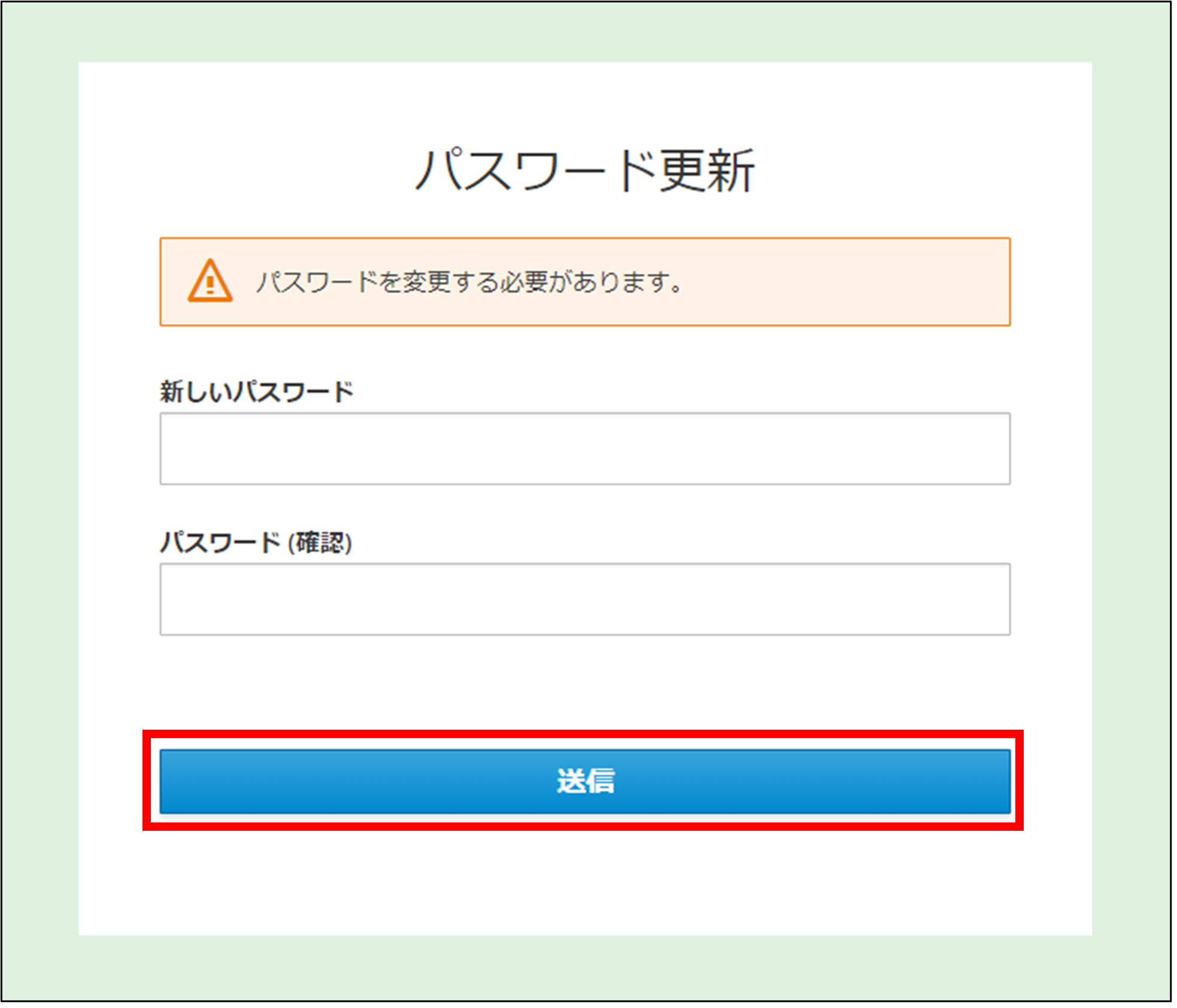Place cursor in the new password box

pyautogui.click(x=585, y=448)
